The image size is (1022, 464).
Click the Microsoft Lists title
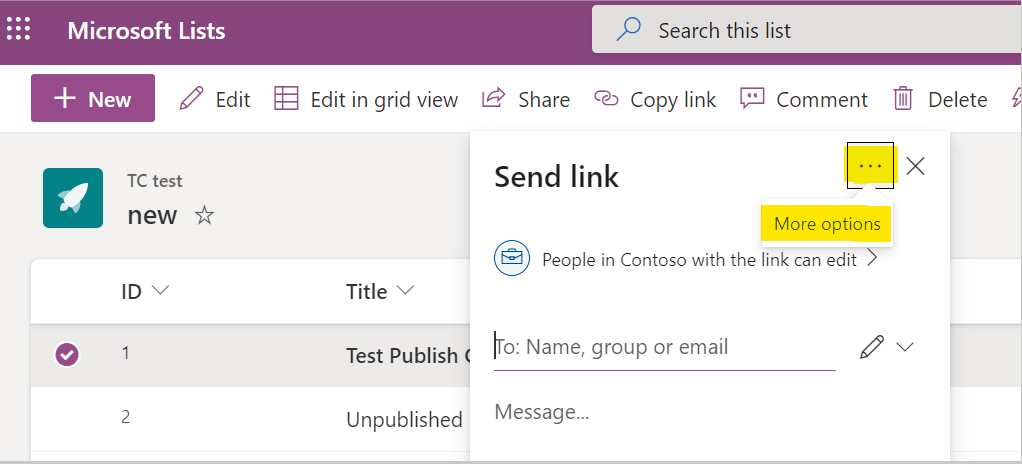[147, 31]
